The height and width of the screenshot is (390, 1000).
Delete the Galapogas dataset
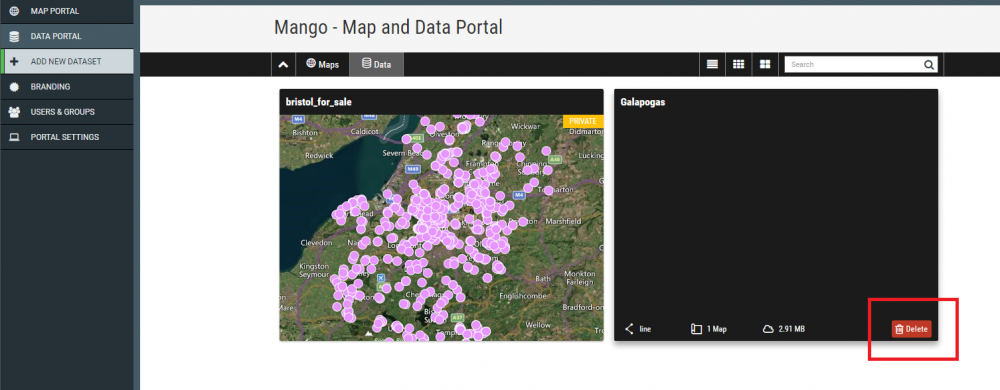click(x=911, y=329)
